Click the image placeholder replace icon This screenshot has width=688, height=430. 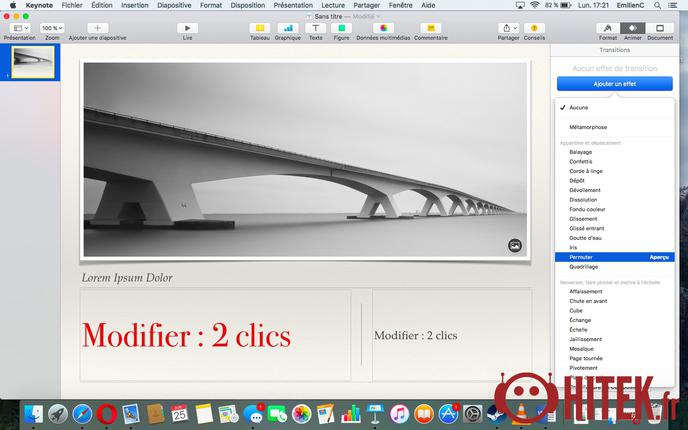[515, 245]
